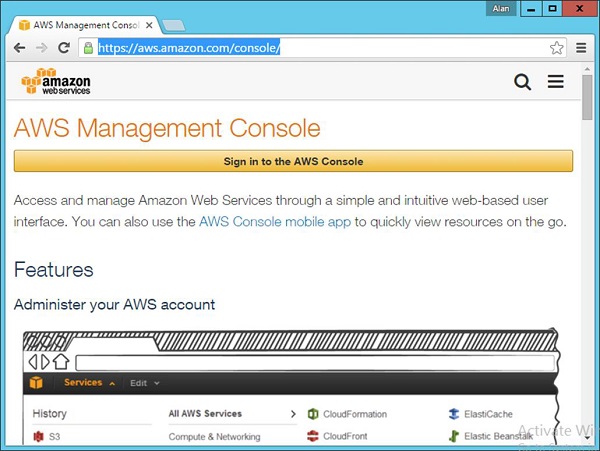Click the address bar URL field
This screenshot has height=451, width=600.
320,47
